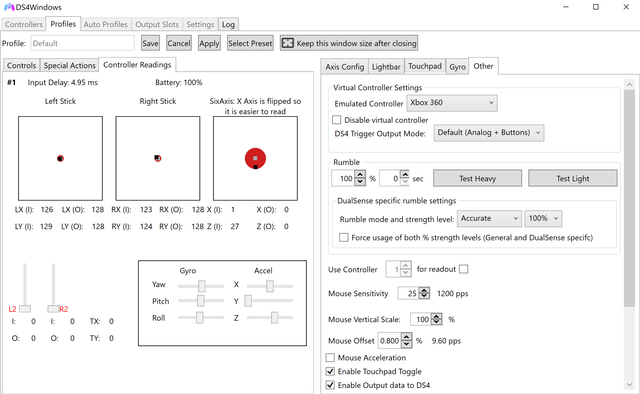This screenshot has height=394, width=640.
Task: Click the Battery: 100% text
Action: [x=179, y=82]
